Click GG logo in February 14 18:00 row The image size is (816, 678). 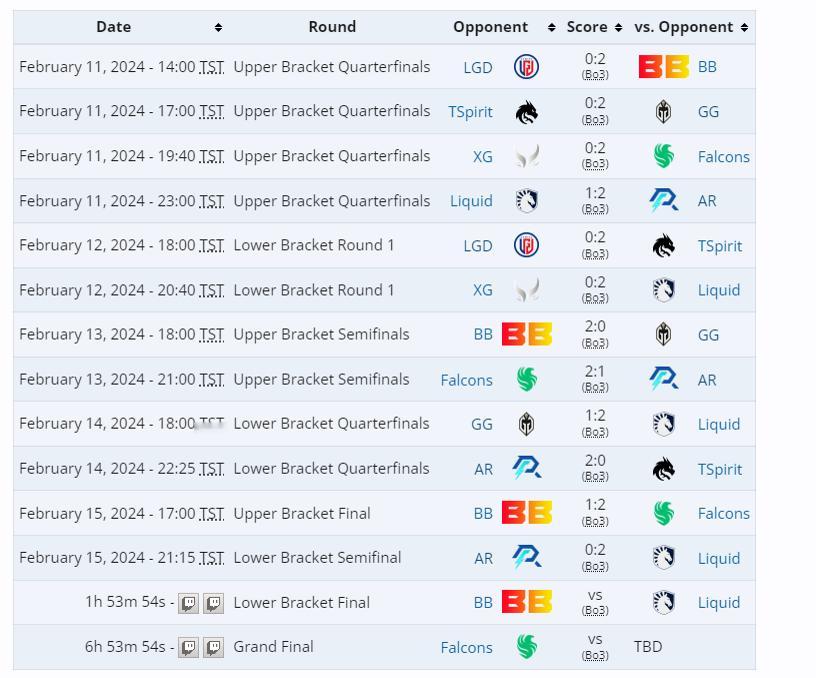pyautogui.click(x=526, y=424)
